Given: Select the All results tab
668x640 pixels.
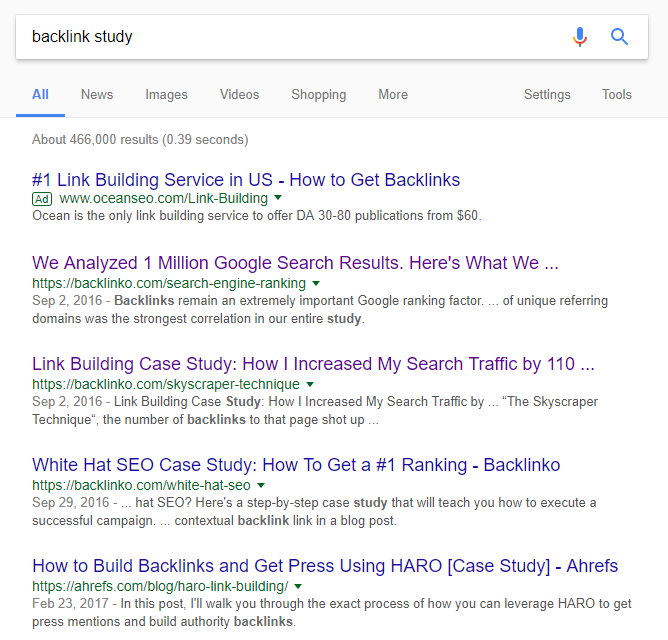Looking at the screenshot, I should click(x=40, y=95).
